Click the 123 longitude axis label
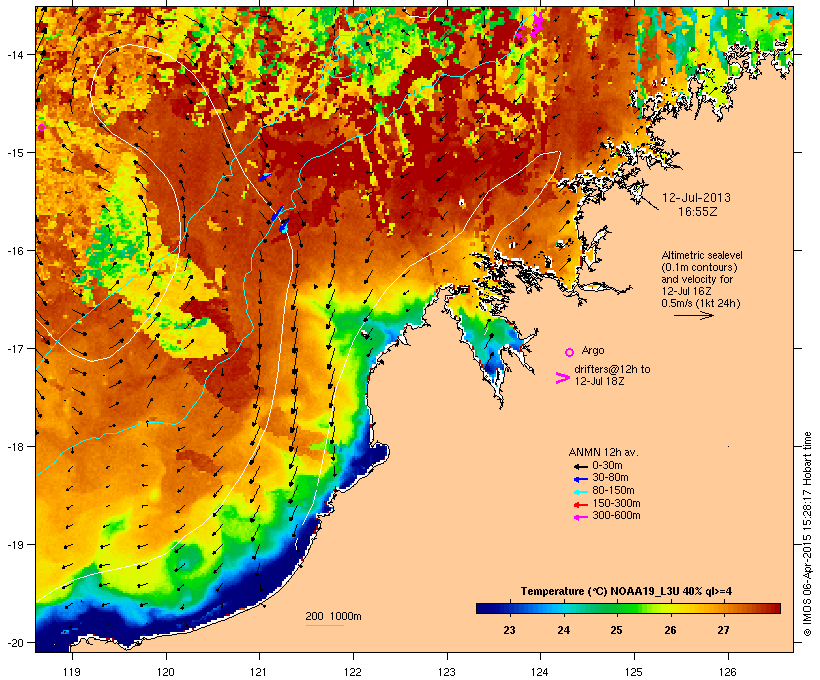The width and height of the screenshot is (820, 680). (447, 672)
